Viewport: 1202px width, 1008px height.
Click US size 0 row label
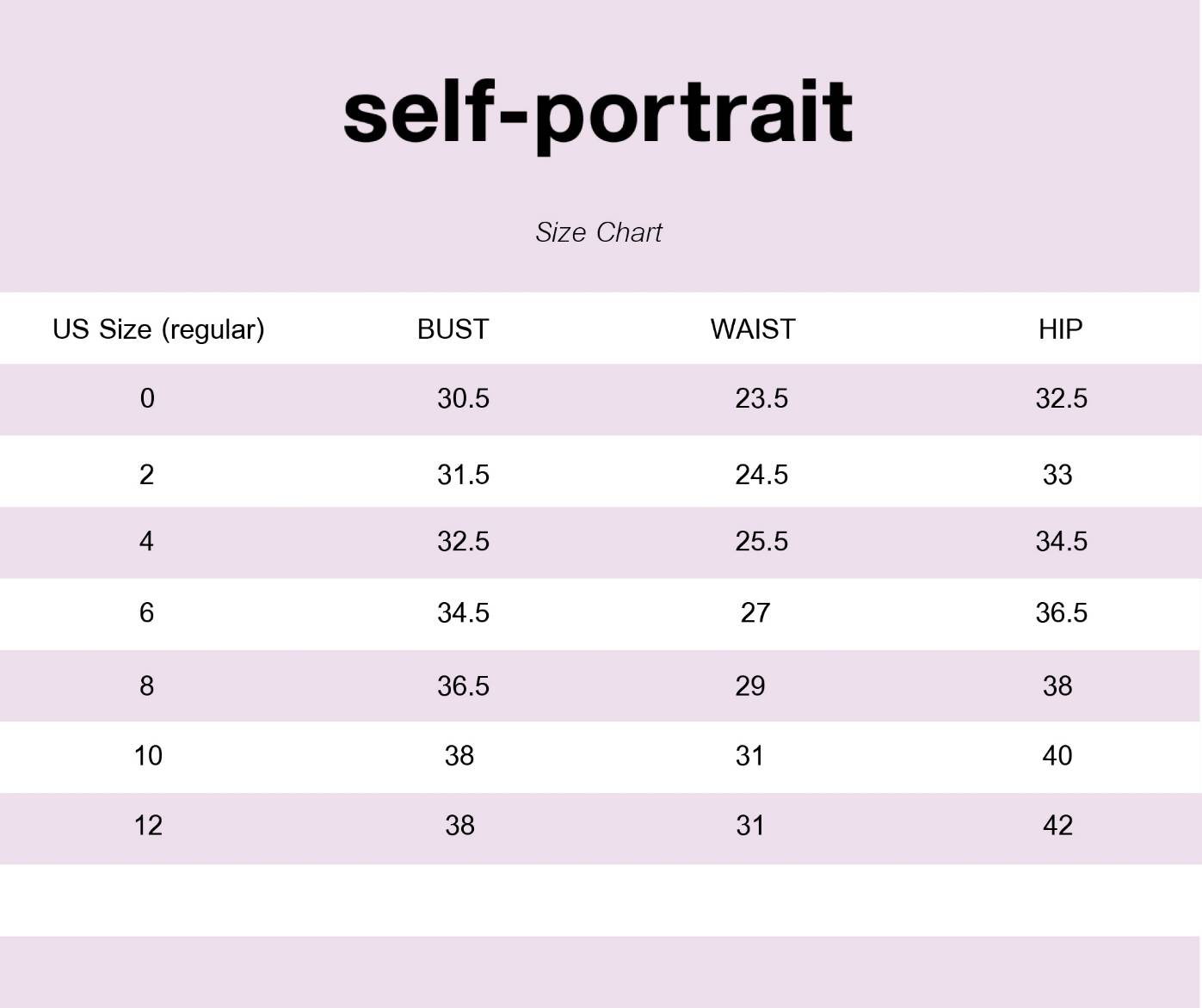point(147,398)
